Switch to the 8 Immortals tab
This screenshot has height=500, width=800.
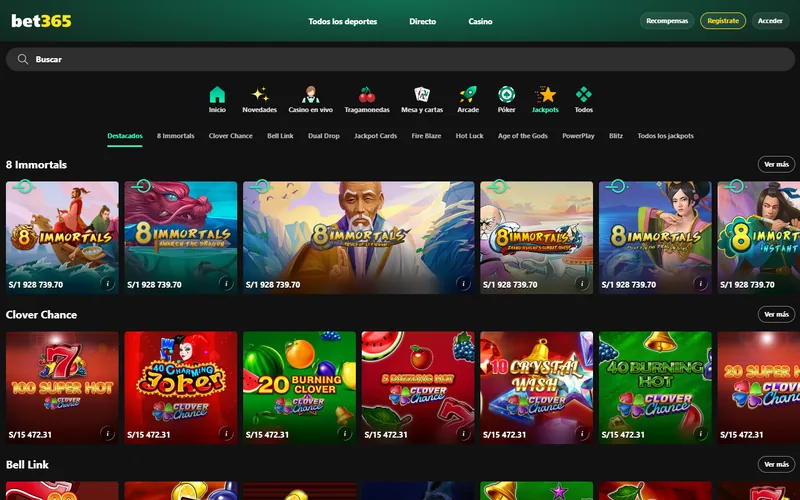tap(176, 136)
